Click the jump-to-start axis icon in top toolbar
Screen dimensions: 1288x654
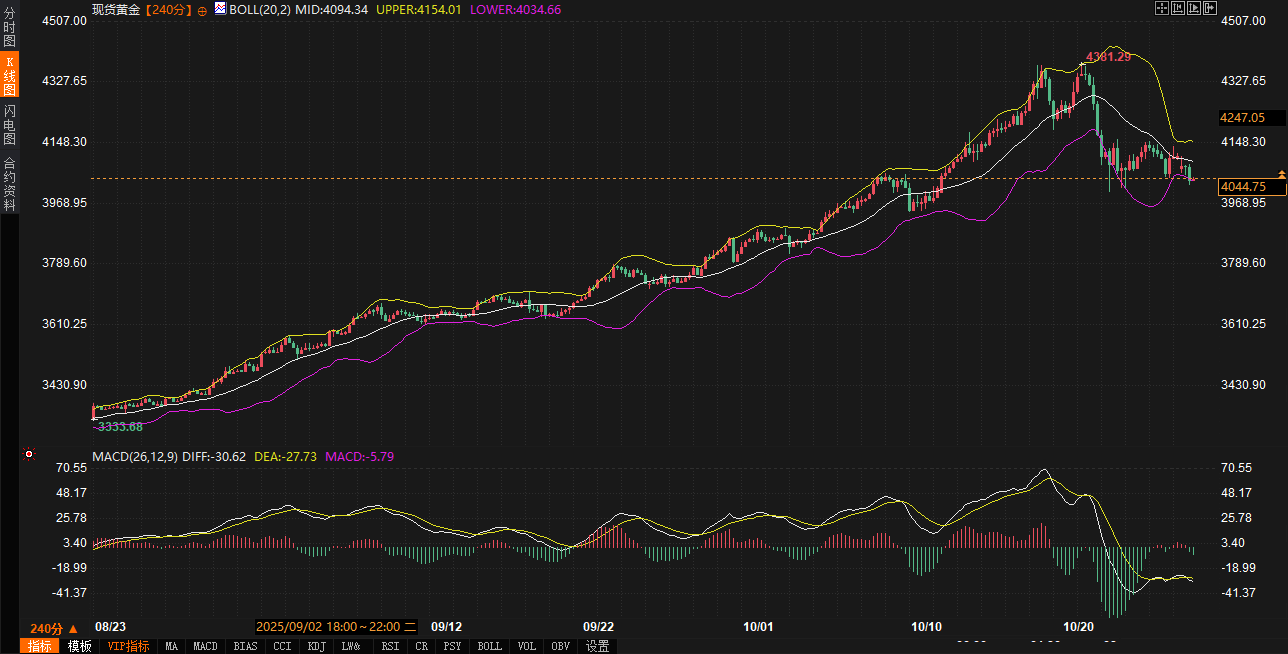point(1178,8)
